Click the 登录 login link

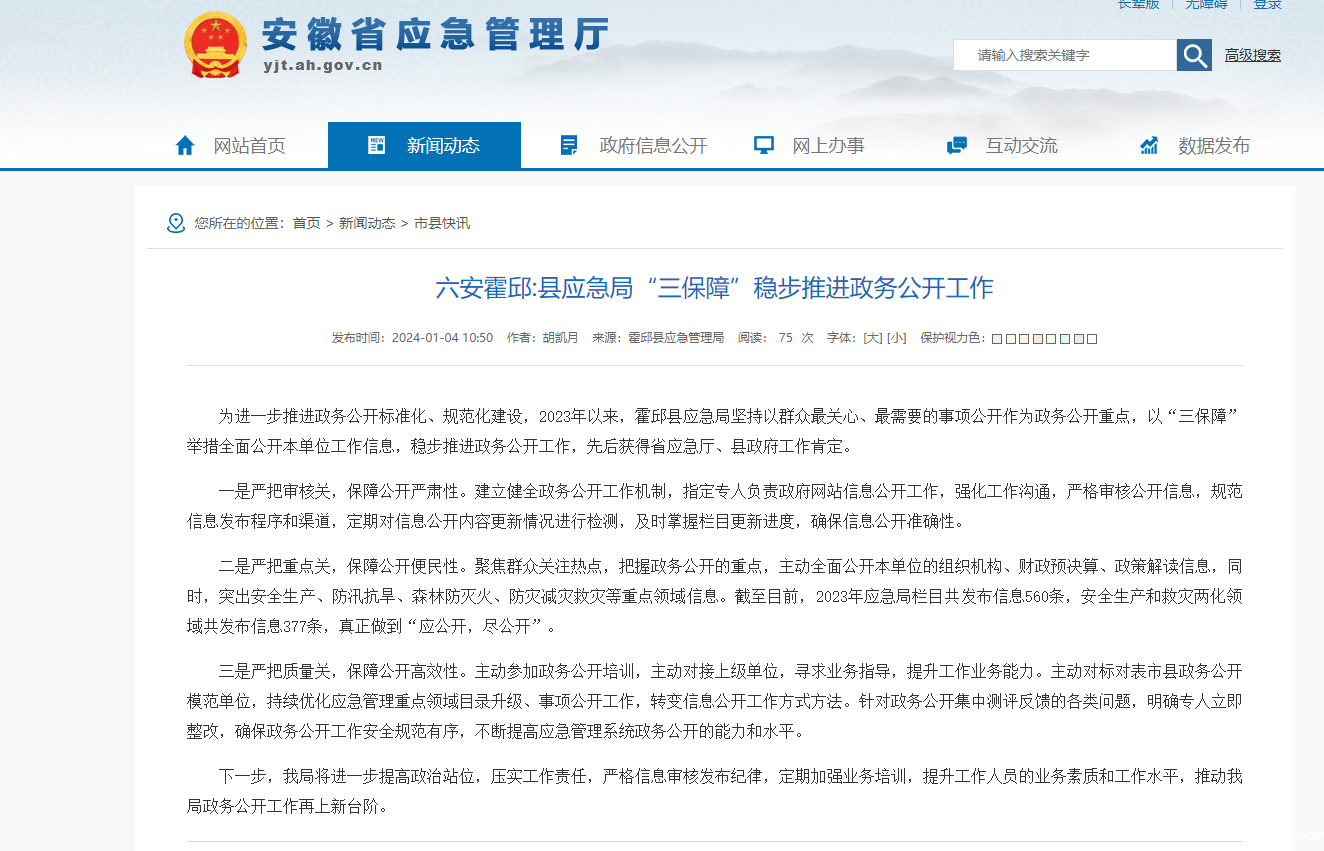[1267, 4]
